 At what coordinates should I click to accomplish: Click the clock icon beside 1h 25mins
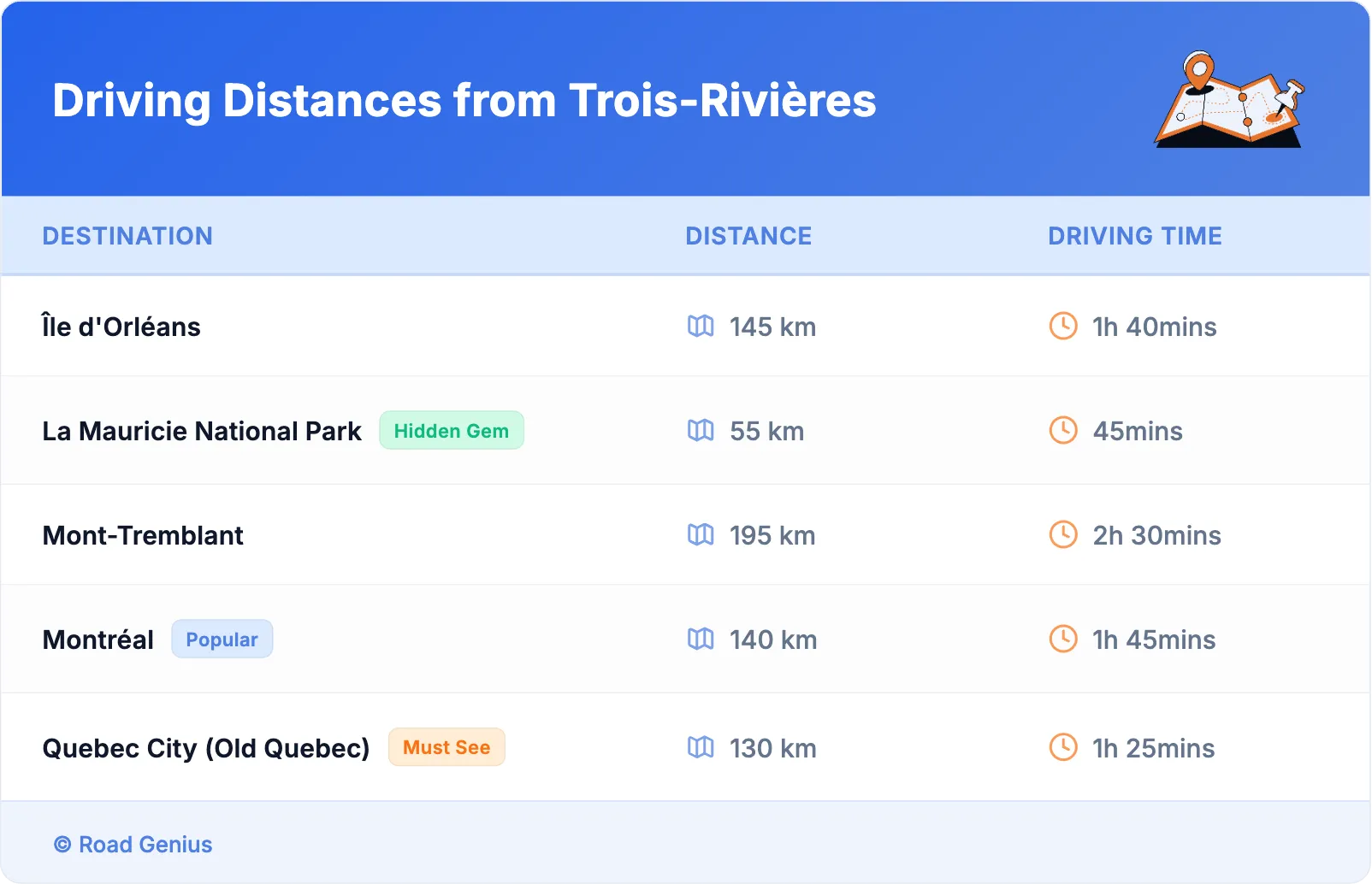click(x=1063, y=747)
